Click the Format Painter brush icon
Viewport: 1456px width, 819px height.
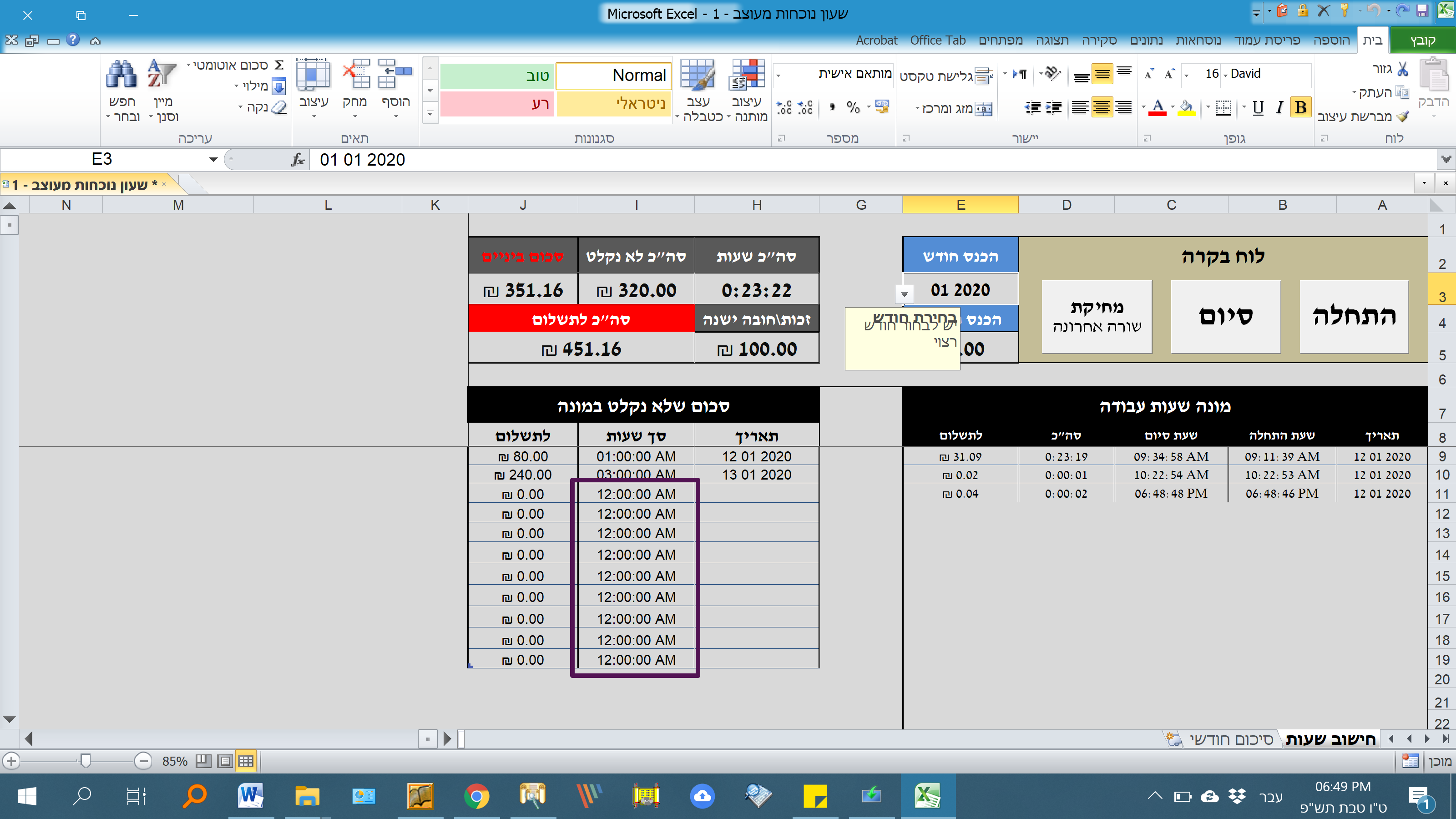pos(1402,116)
